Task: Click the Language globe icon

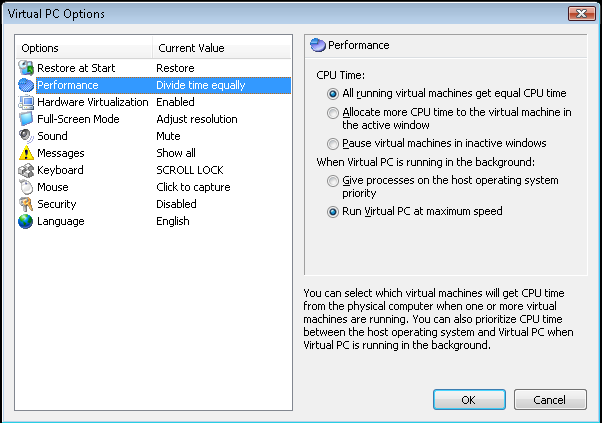Action: [26, 221]
